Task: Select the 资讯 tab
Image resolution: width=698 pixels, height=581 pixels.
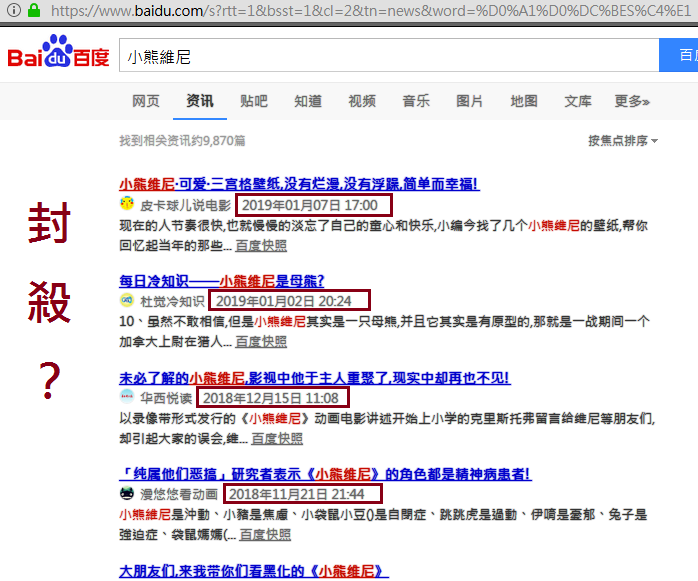Action: click(200, 101)
